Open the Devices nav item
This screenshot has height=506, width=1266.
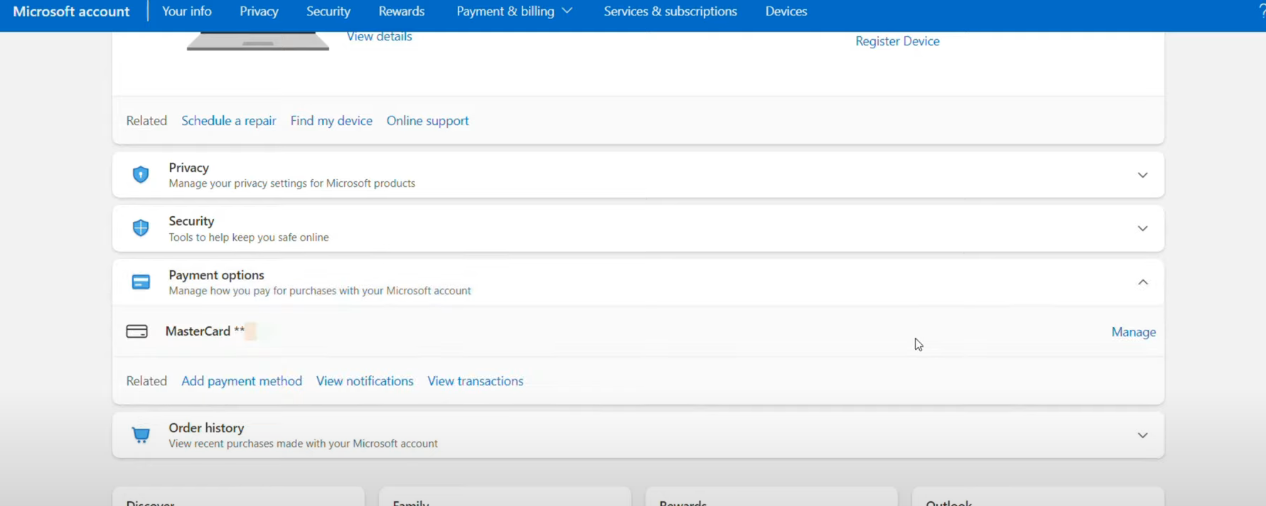pyautogui.click(x=786, y=11)
